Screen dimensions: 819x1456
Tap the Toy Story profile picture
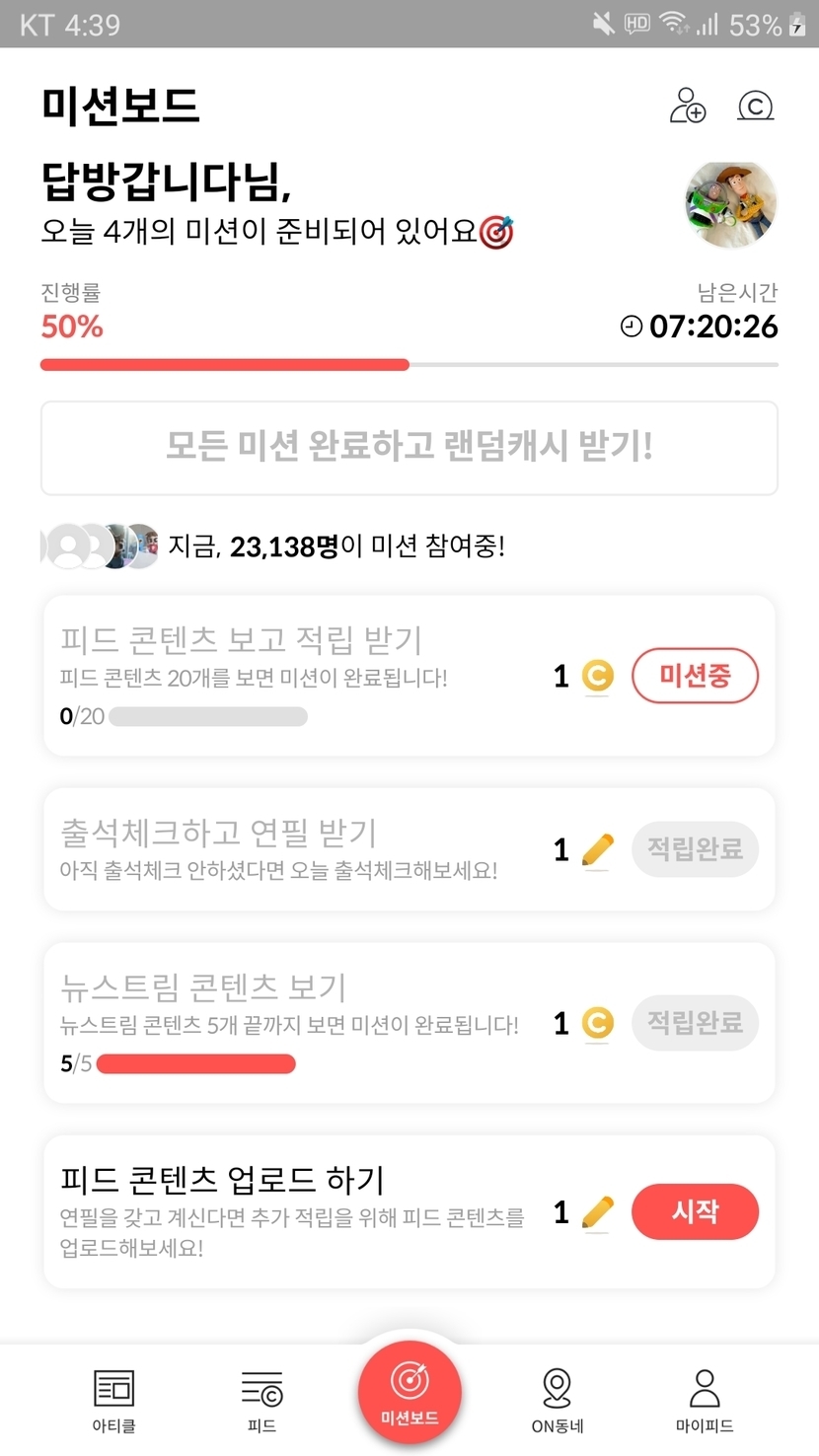tap(730, 205)
